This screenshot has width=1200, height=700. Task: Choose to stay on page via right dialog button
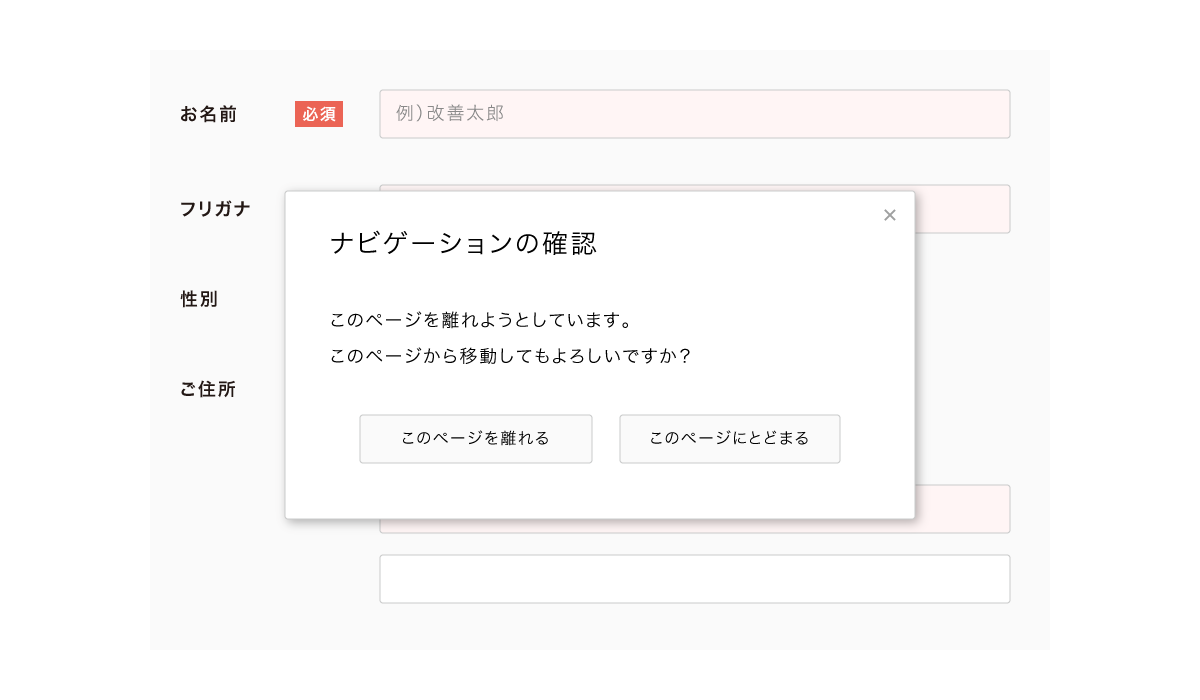point(729,438)
